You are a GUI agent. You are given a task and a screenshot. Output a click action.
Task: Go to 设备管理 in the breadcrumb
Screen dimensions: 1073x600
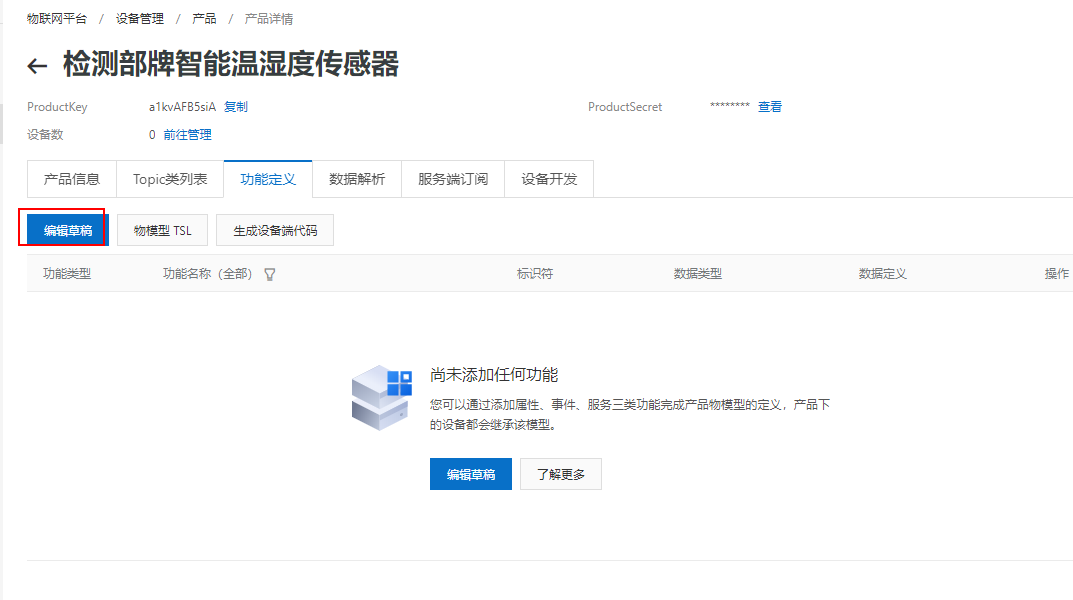click(140, 18)
